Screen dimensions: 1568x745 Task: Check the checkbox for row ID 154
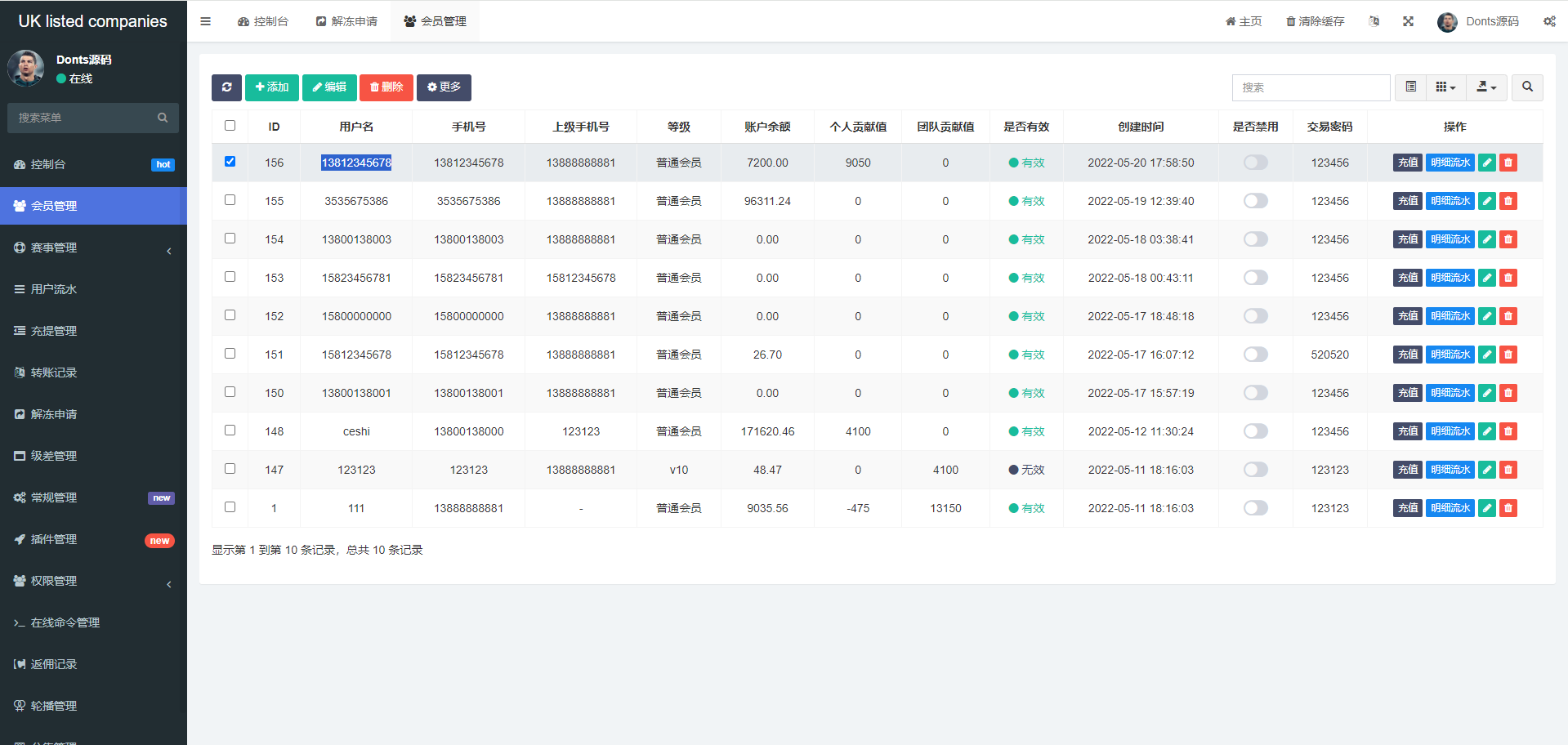[230, 239]
